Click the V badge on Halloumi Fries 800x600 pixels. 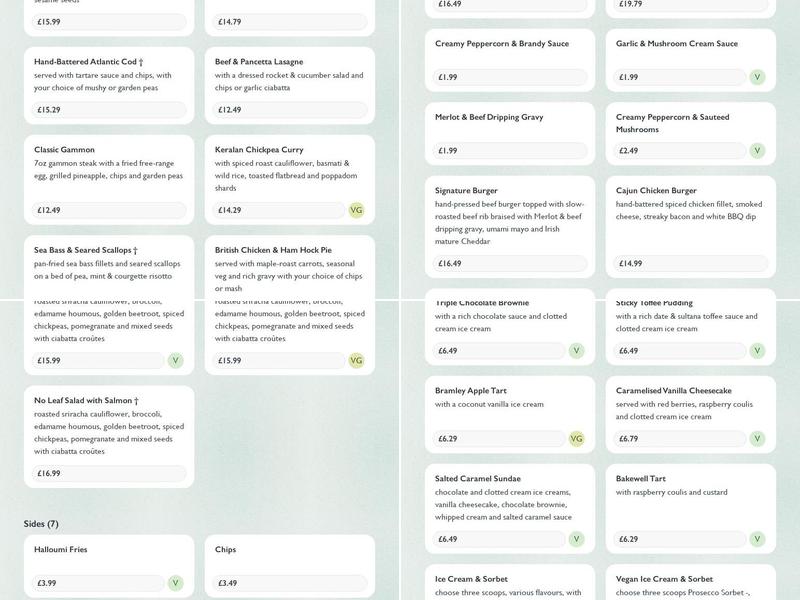click(x=175, y=583)
